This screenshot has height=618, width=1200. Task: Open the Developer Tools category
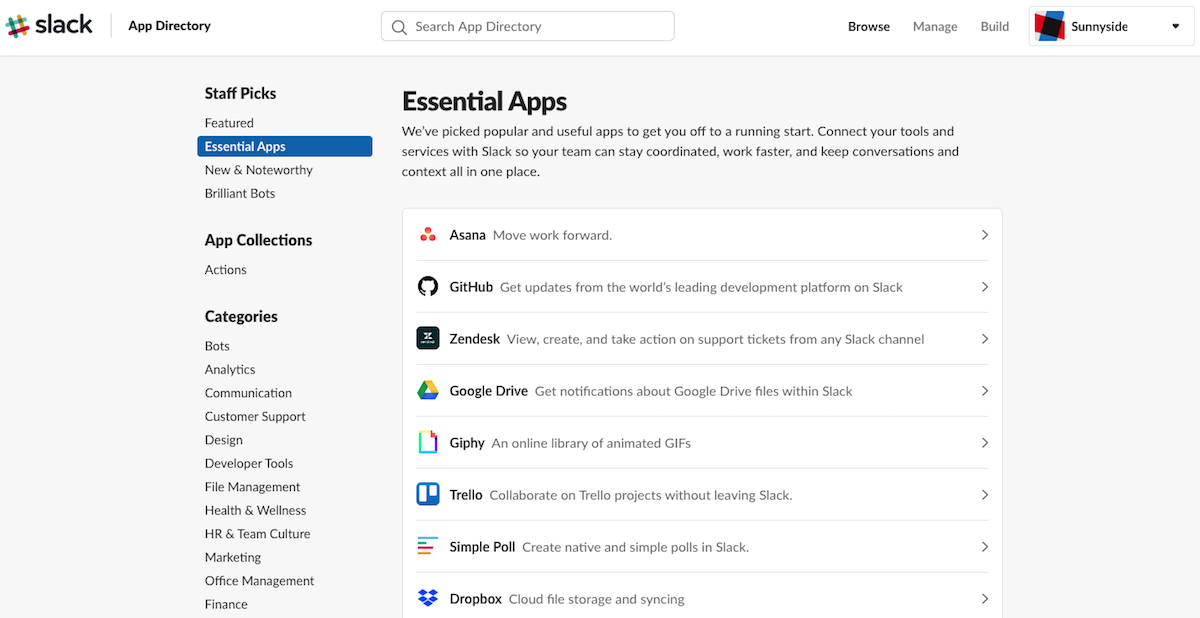(249, 464)
